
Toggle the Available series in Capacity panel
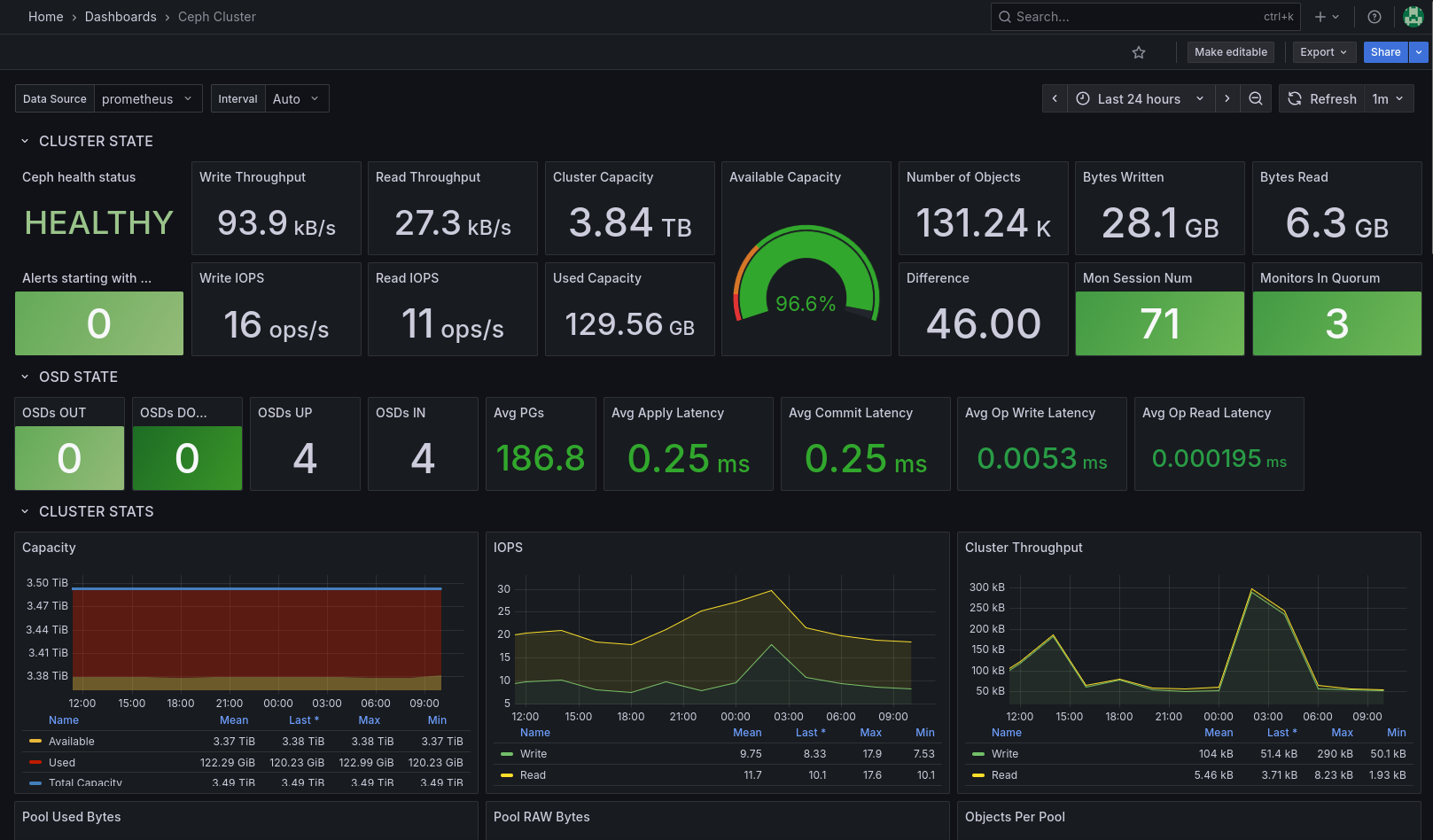click(x=72, y=741)
